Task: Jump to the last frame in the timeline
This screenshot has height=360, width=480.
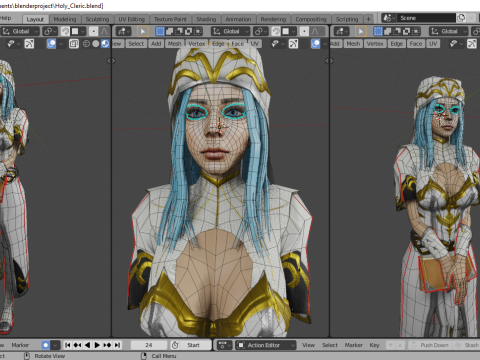Action: pyautogui.click(x=117, y=345)
